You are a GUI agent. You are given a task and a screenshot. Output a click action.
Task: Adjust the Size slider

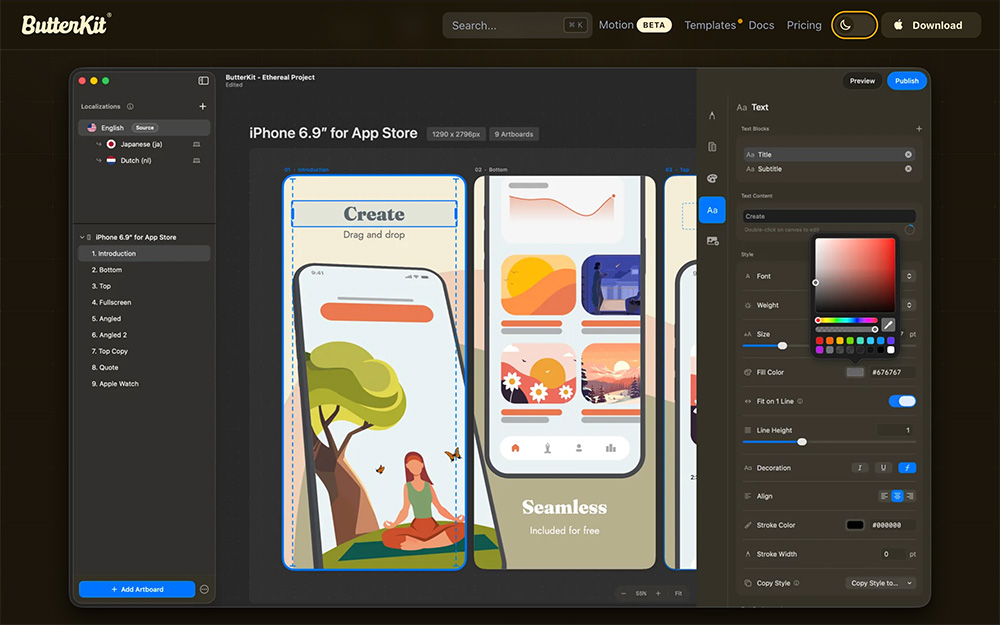point(782,346)
